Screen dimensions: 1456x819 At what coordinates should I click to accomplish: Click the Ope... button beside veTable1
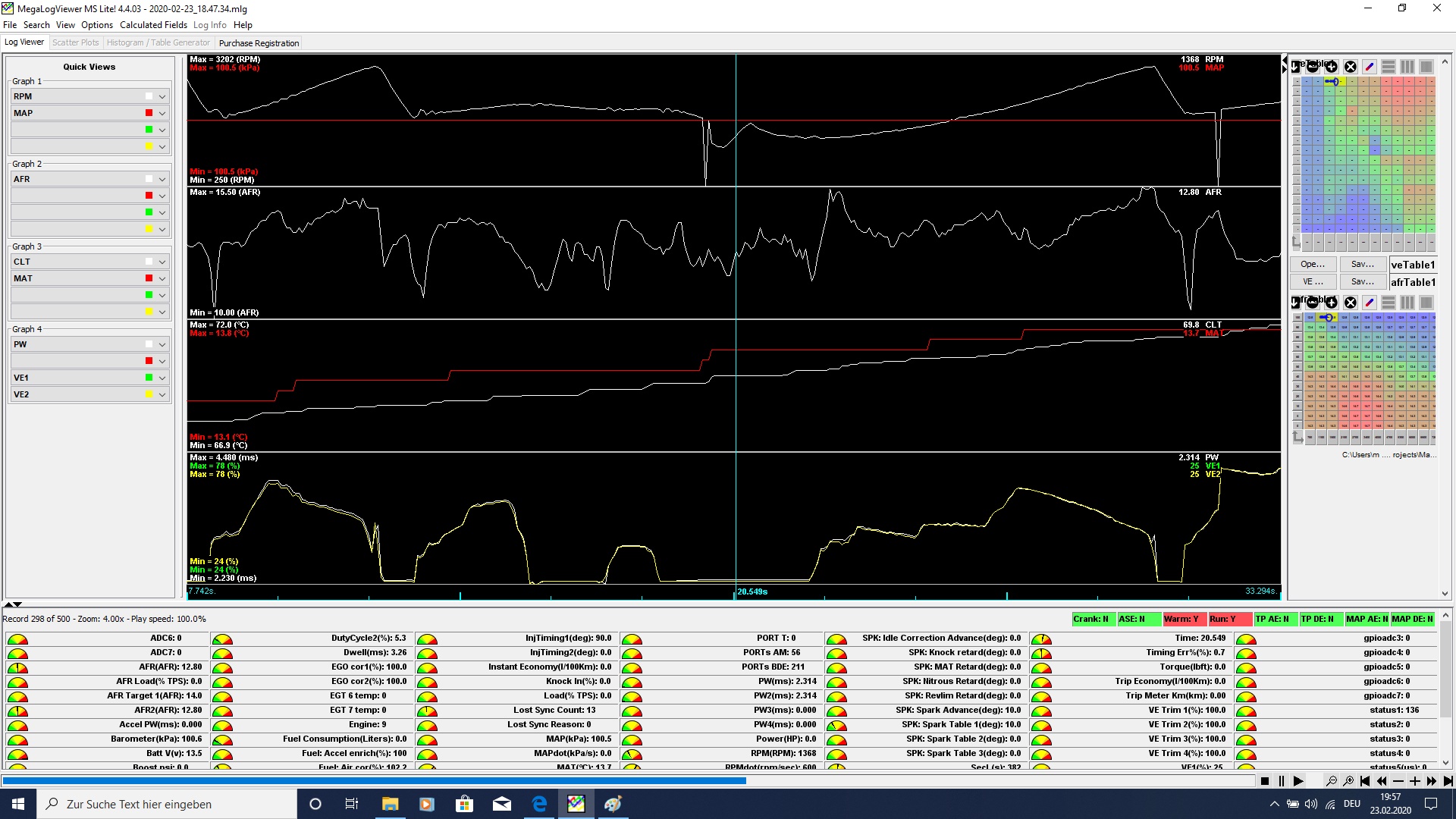(x=1313, y=264)
